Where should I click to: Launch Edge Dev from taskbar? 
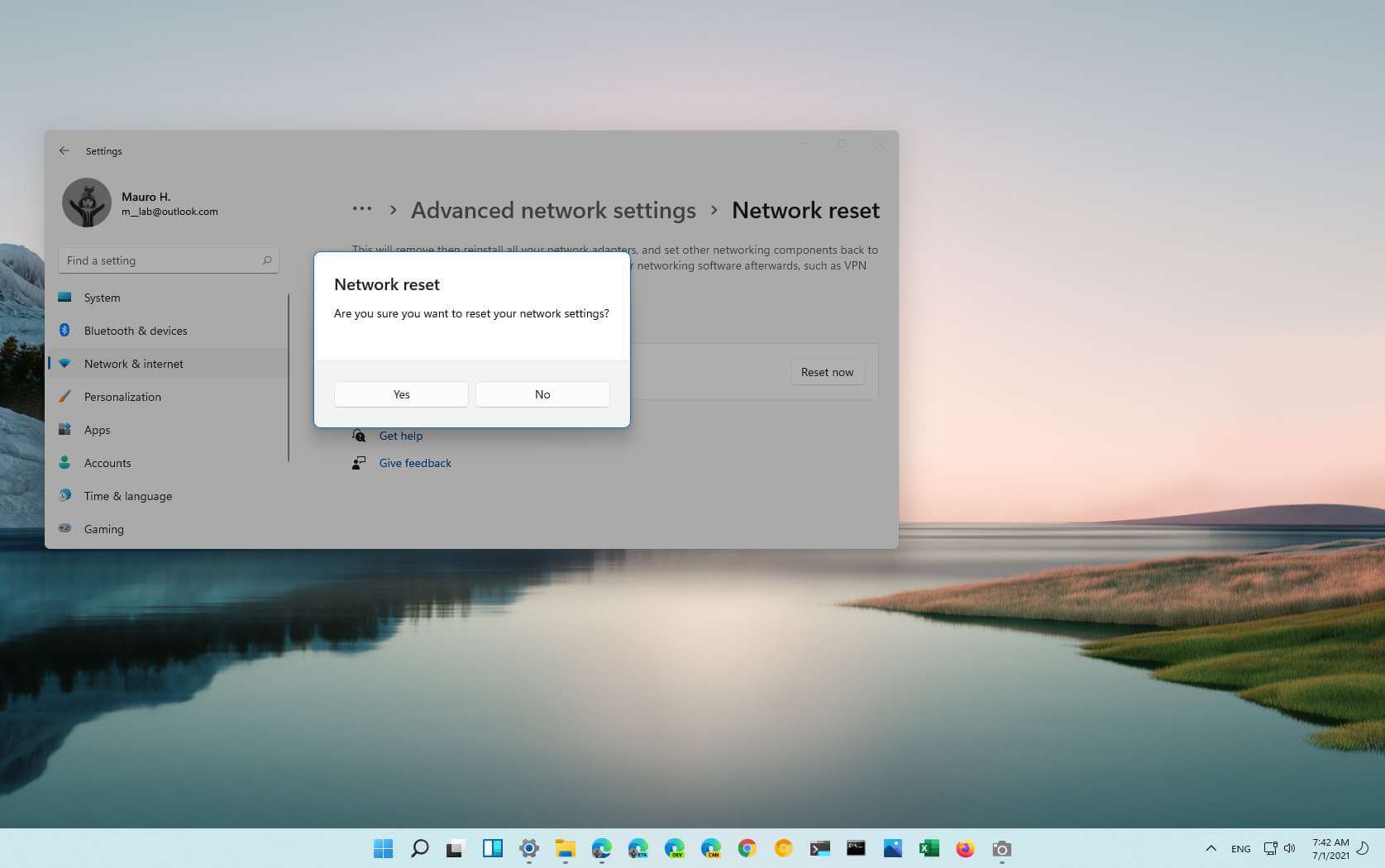coord(674,848)
